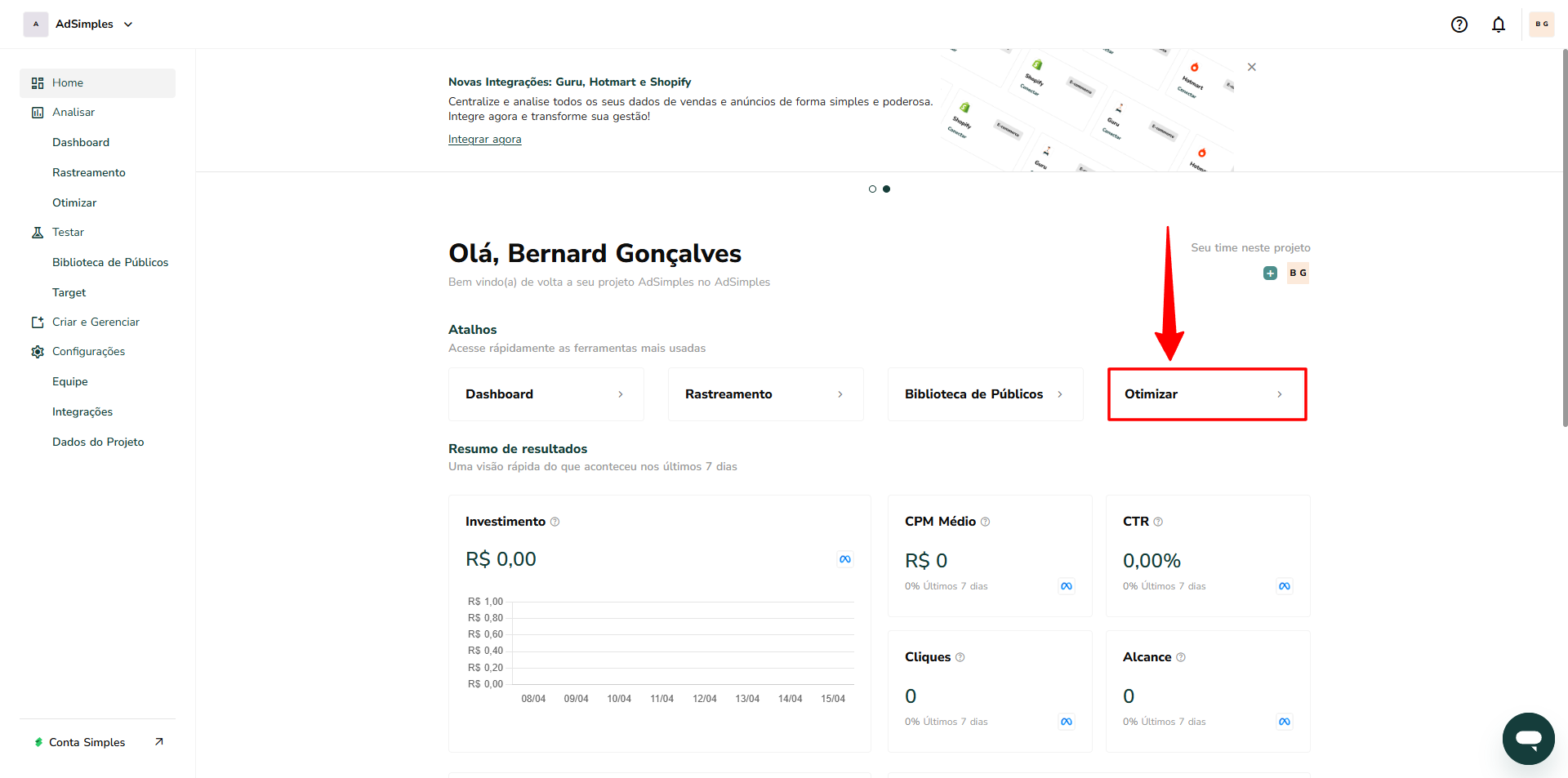Screen dimensions: 1568x778
Task: Open the Otimizar shortcut card
Action: (x=1207, y=394)
